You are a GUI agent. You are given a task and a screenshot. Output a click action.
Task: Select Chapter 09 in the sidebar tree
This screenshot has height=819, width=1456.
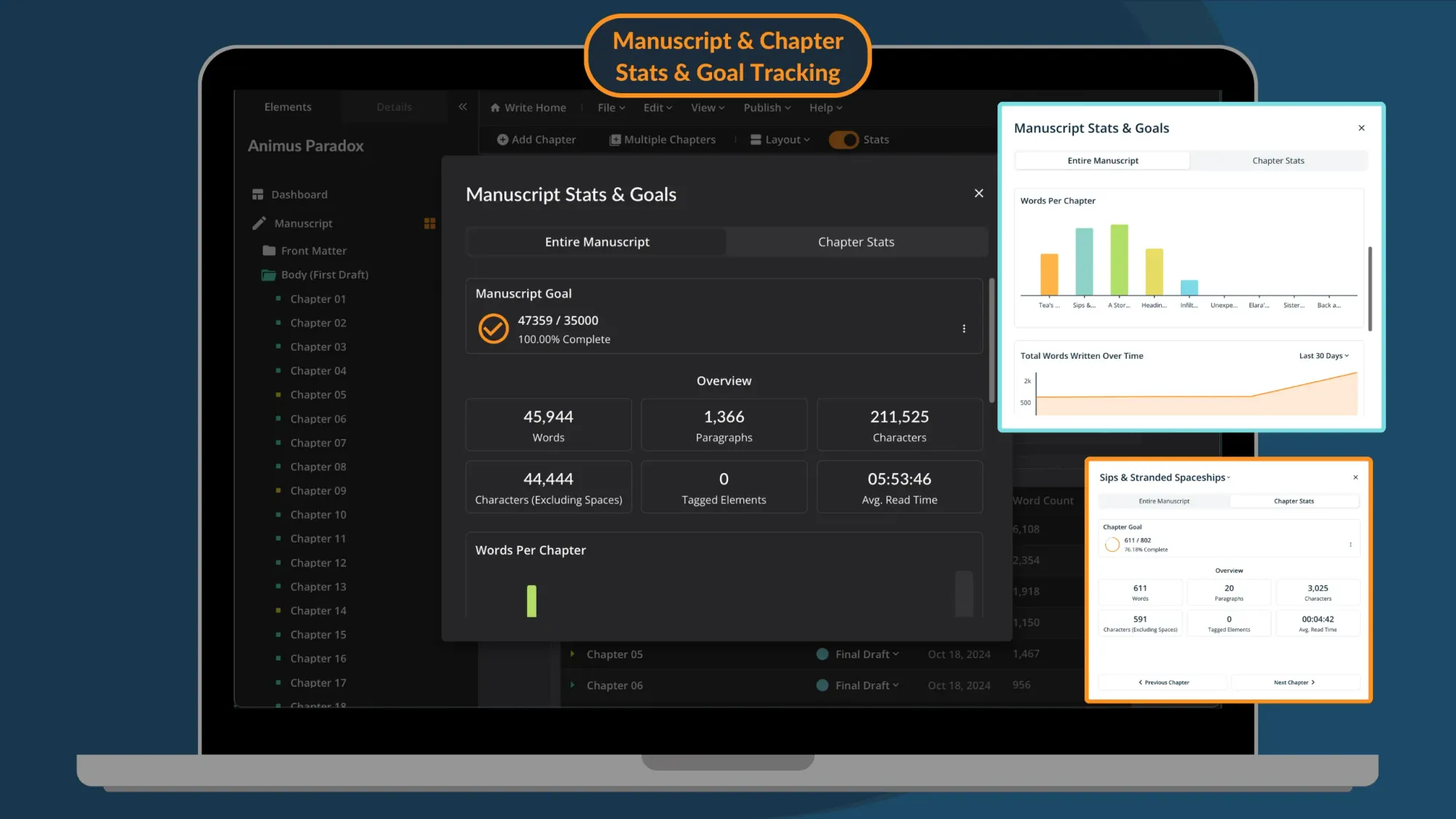[318, 491]
